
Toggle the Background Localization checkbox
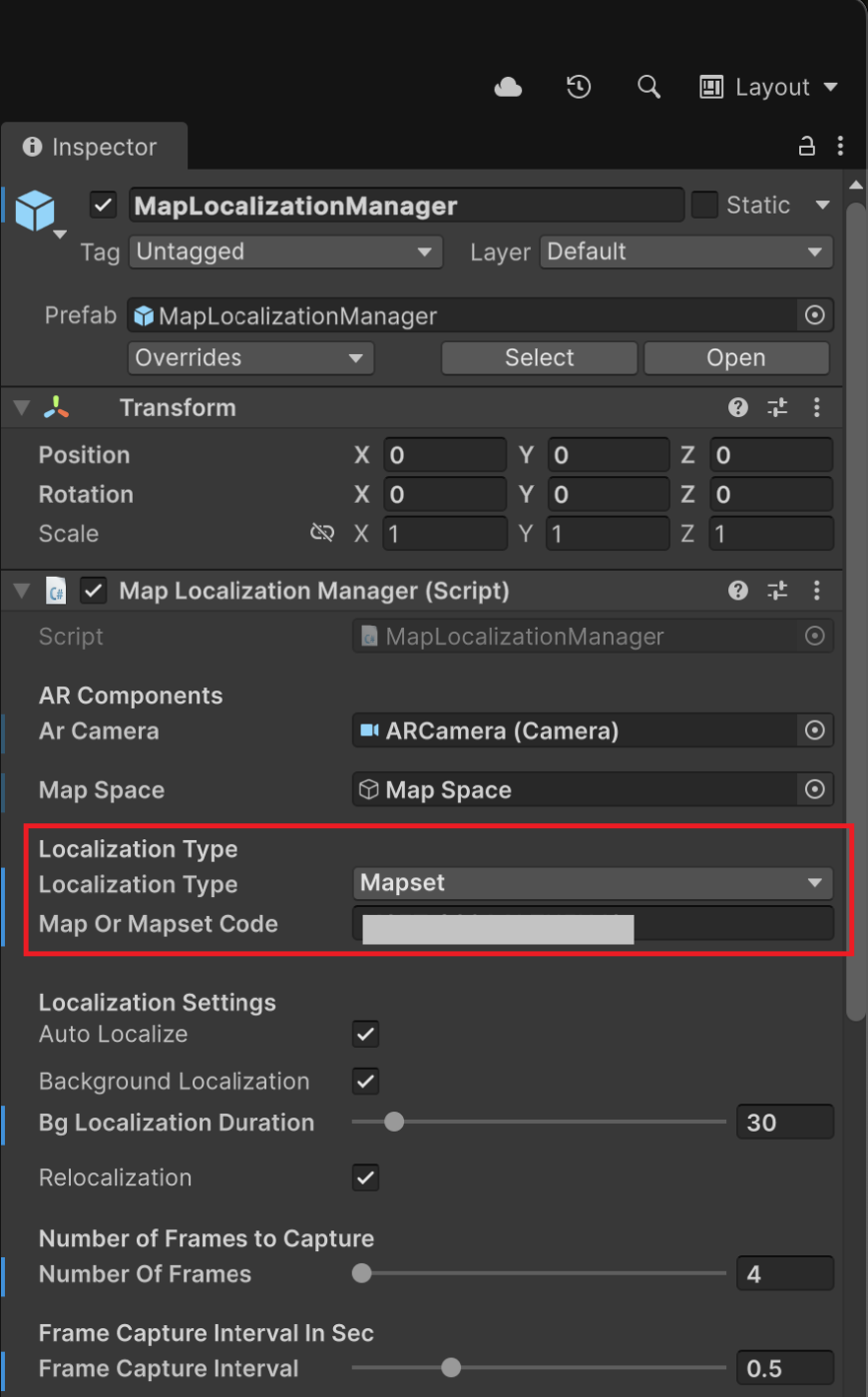[365, 1081]
